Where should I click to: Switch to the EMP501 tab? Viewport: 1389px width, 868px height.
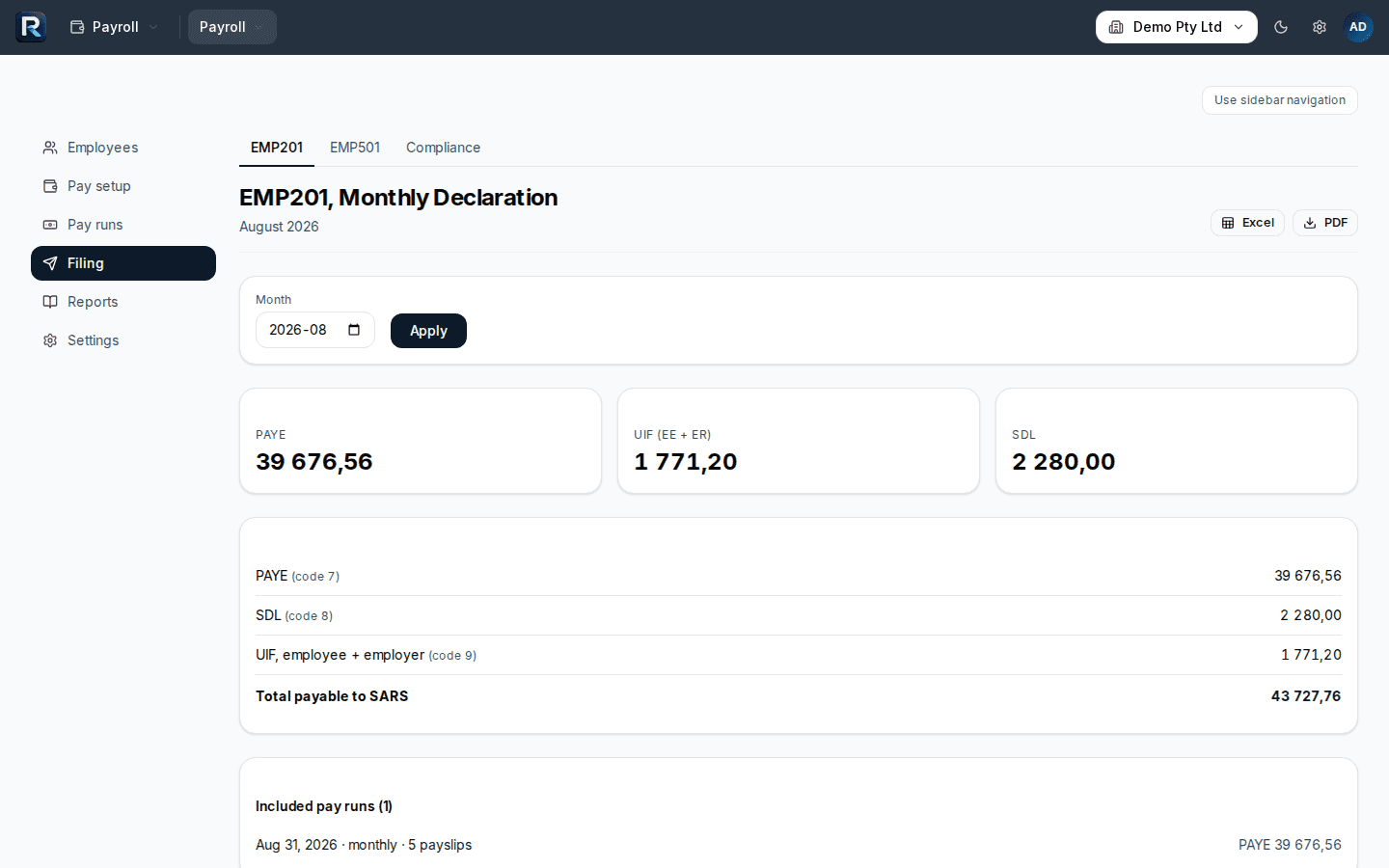(x=355, y=148)
